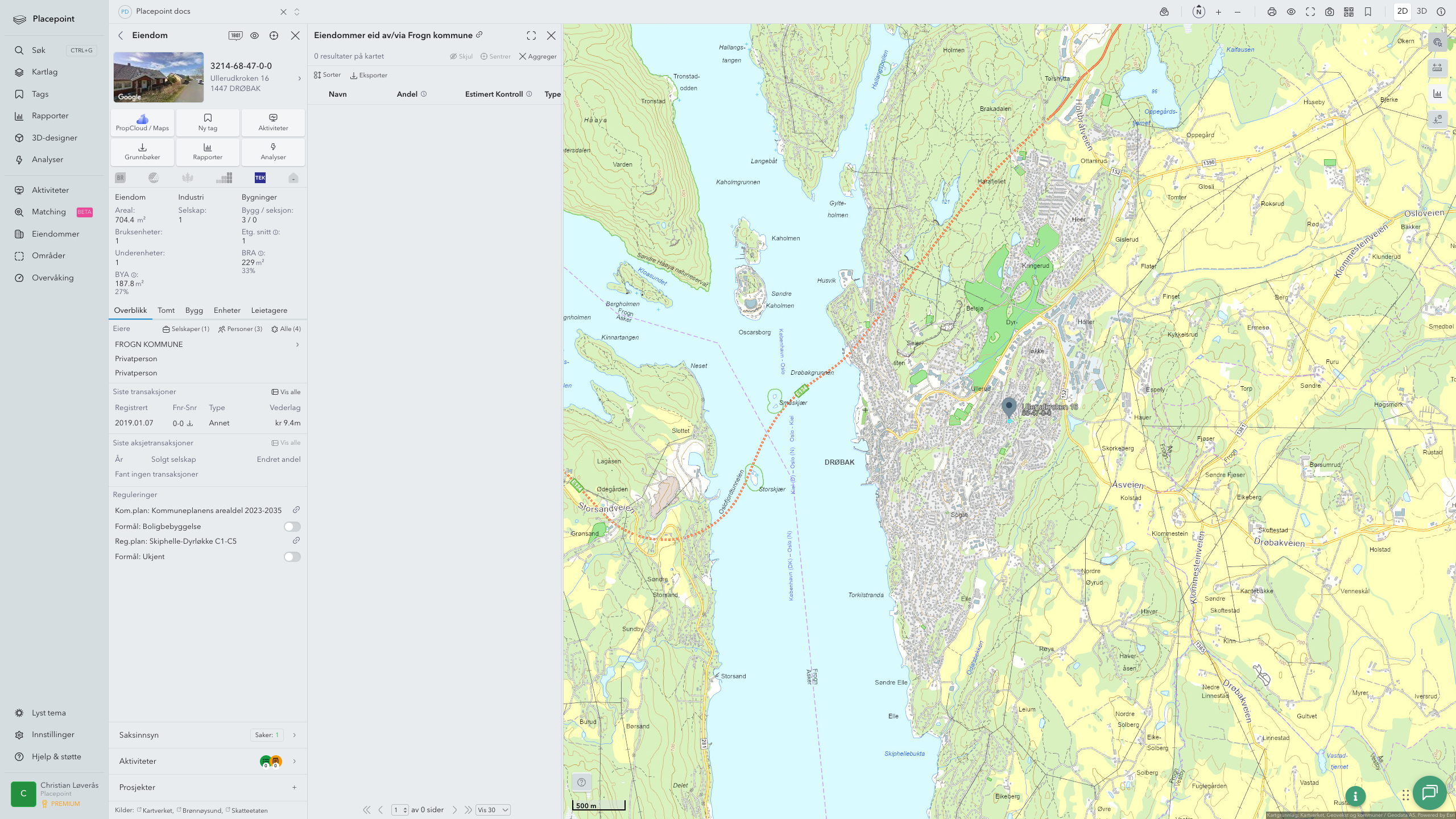Click the BR badge icon
1456x819 pixels.
point(120,177)
